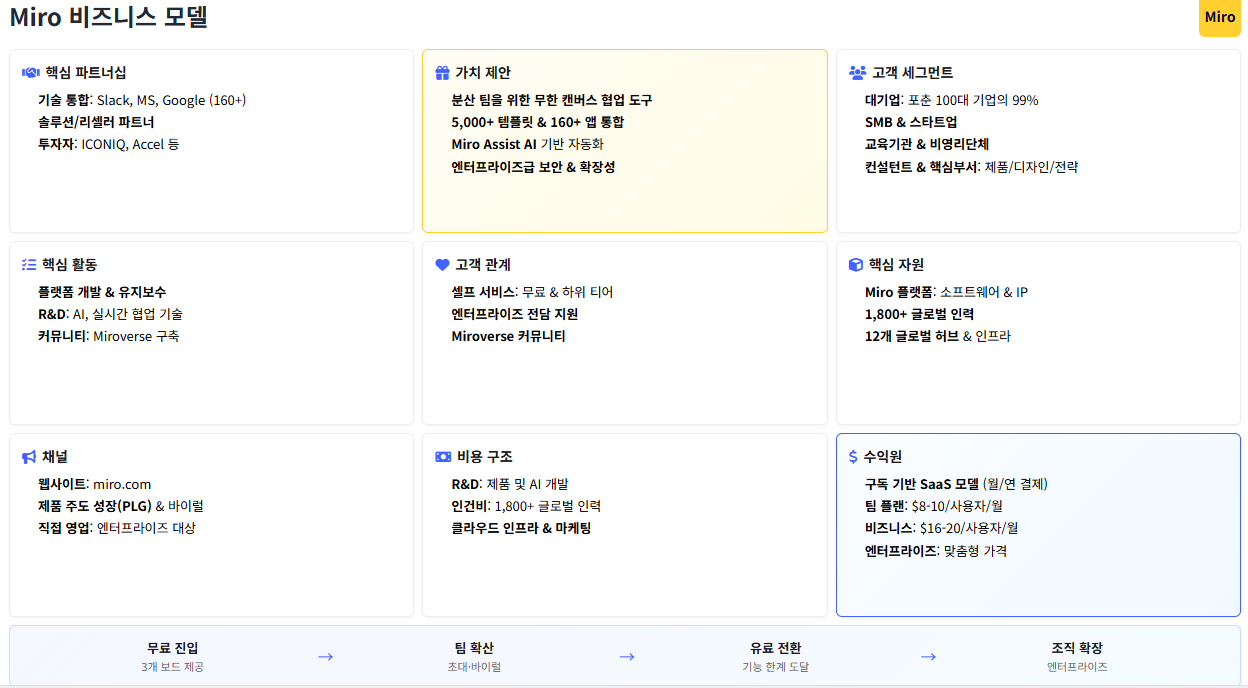The width and height of the screenshot is (1248, 688).
Task: Click the 기능 한계 도달 caption
Action: point(776,667)
